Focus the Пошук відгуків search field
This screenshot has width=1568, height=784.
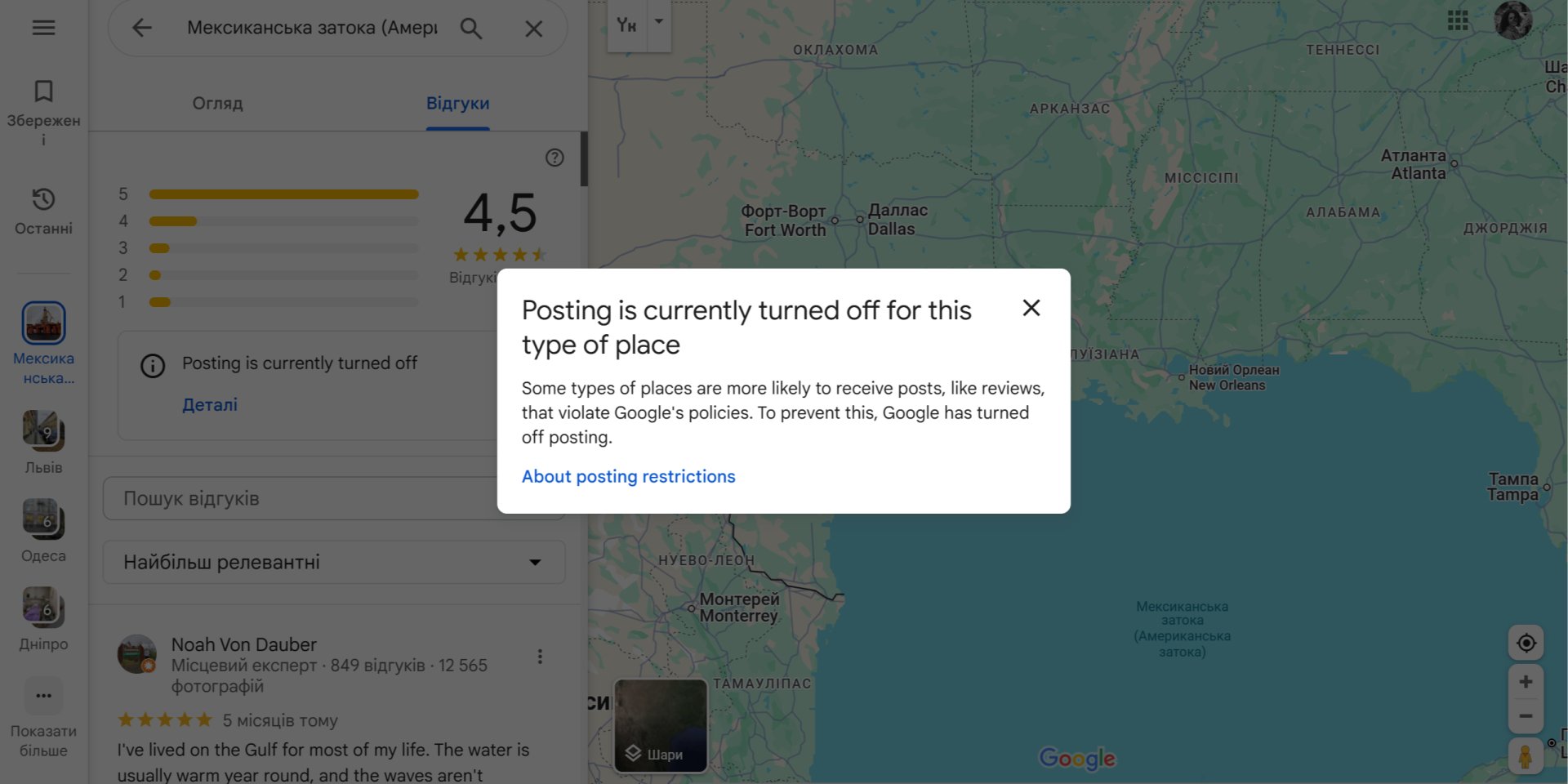coord(334,498)
